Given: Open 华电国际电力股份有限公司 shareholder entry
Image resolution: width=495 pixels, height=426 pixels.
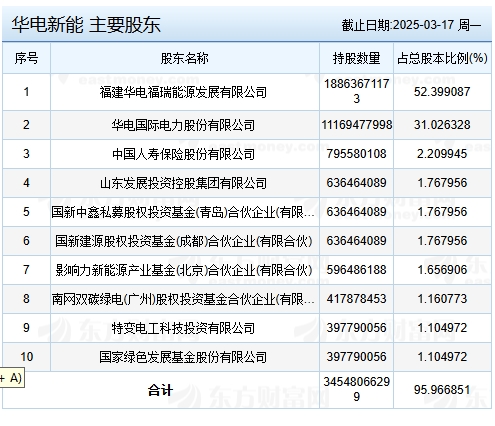Looking at the screenshot, I should pos(183,125).
